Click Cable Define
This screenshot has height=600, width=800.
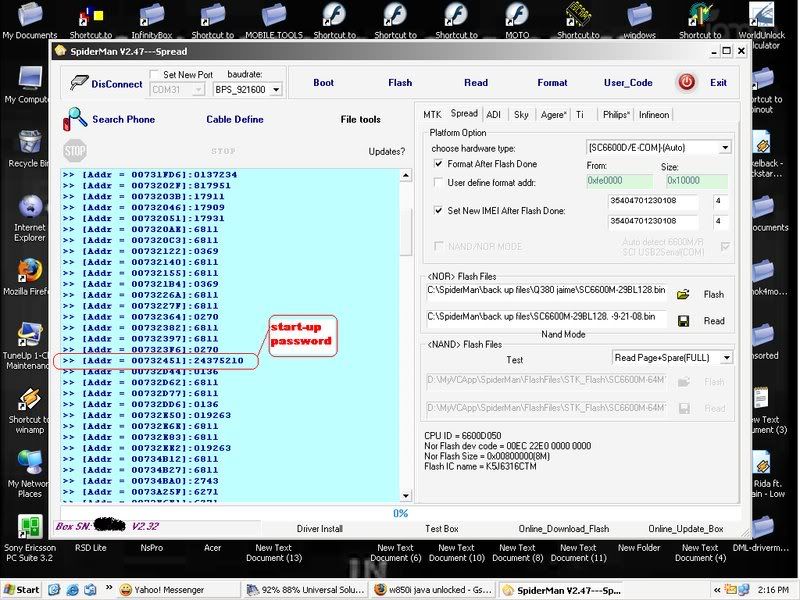235,119
